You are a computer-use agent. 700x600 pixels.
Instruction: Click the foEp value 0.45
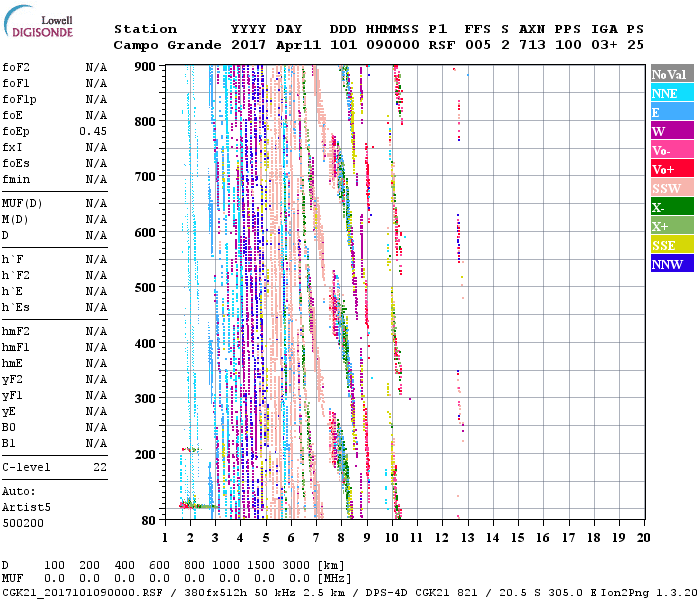coord(93,131)
